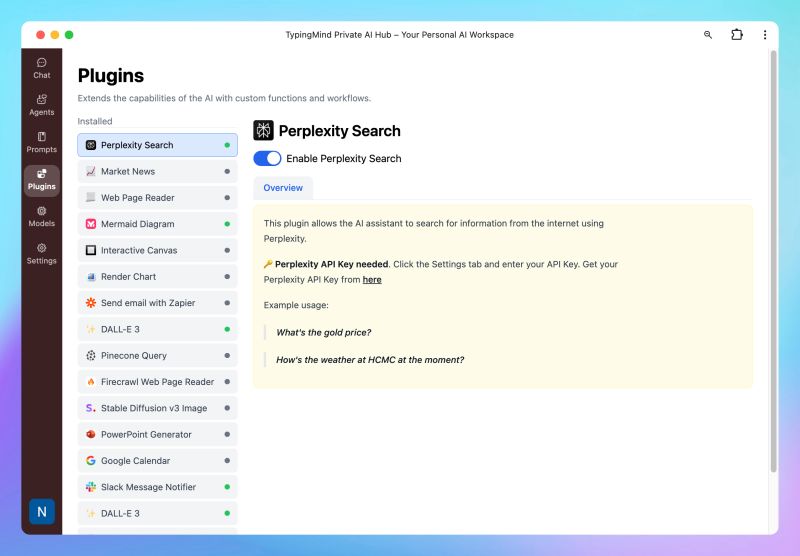Screen dimensions: 800x556
Task: Select the Google Calendar plugin
Action: (x=158, y=461)
